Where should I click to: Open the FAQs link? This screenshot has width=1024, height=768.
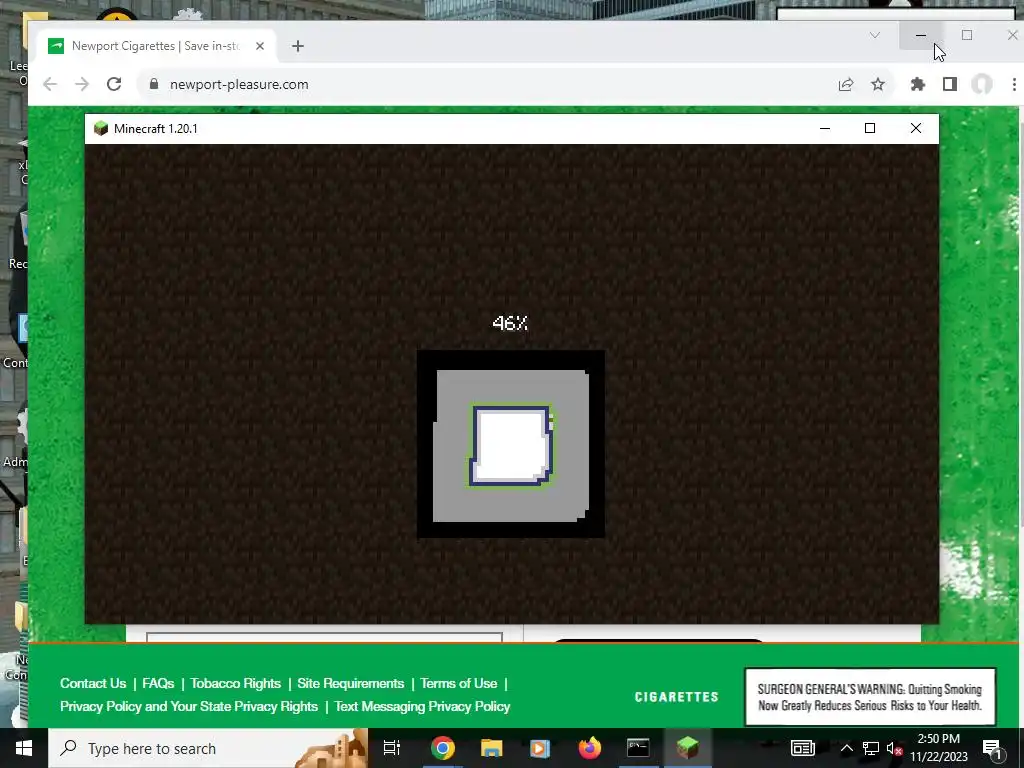point(158,683)
